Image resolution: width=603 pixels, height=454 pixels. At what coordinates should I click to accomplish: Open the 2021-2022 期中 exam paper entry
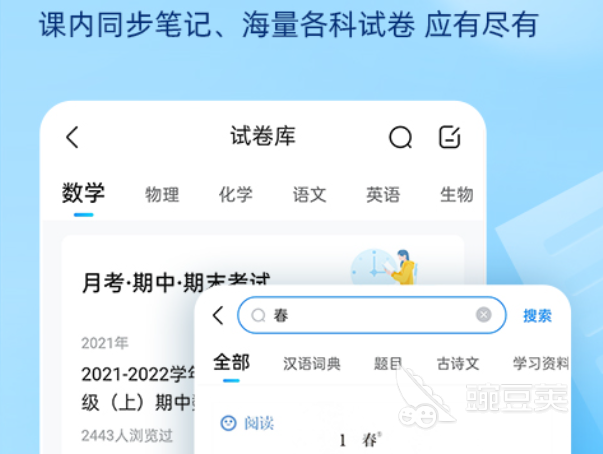pyautogui.click(x=138, y=388)
